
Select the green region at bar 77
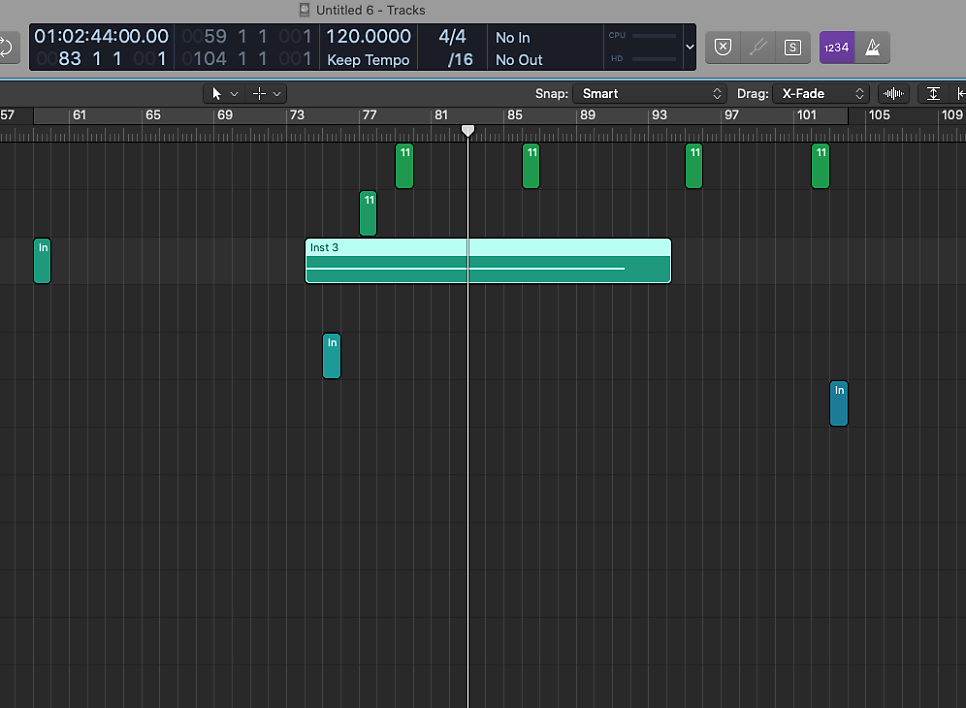368,213
